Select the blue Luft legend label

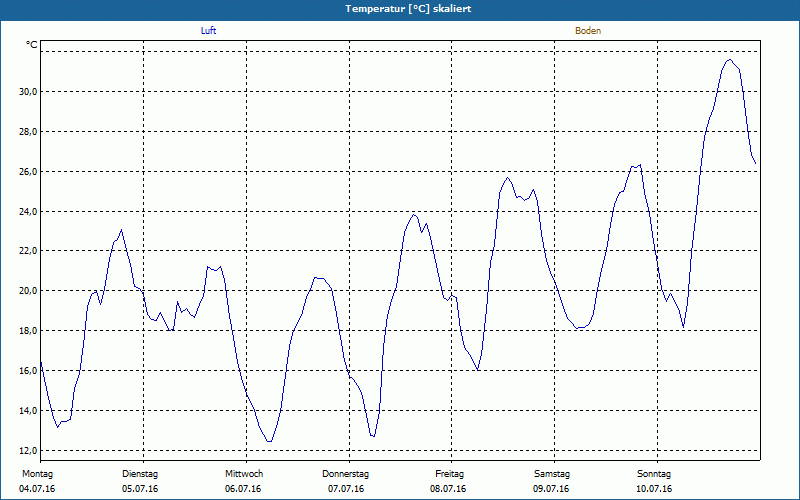click(x=208, y=31)
